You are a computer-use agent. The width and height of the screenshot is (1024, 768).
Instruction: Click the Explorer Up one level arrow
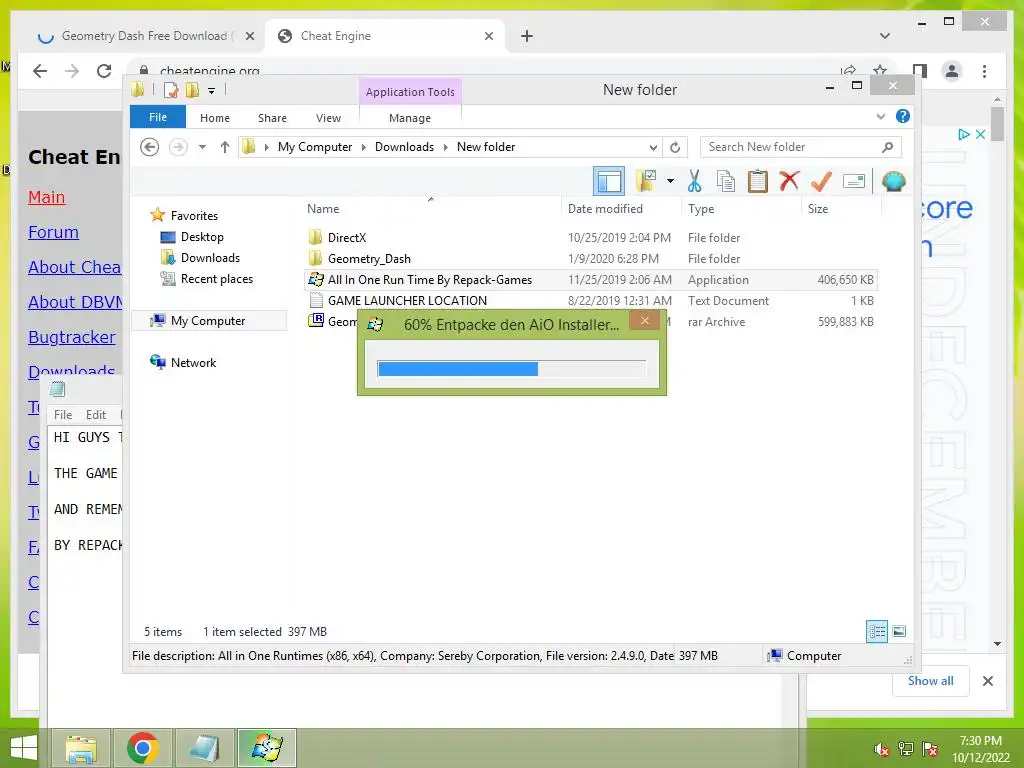point(225,147)
